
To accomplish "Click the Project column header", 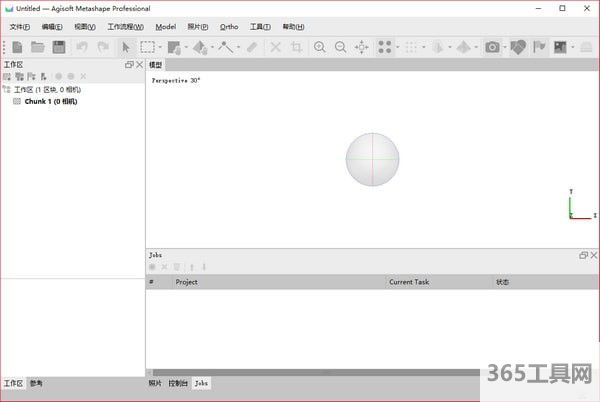I will pos(186,282).
